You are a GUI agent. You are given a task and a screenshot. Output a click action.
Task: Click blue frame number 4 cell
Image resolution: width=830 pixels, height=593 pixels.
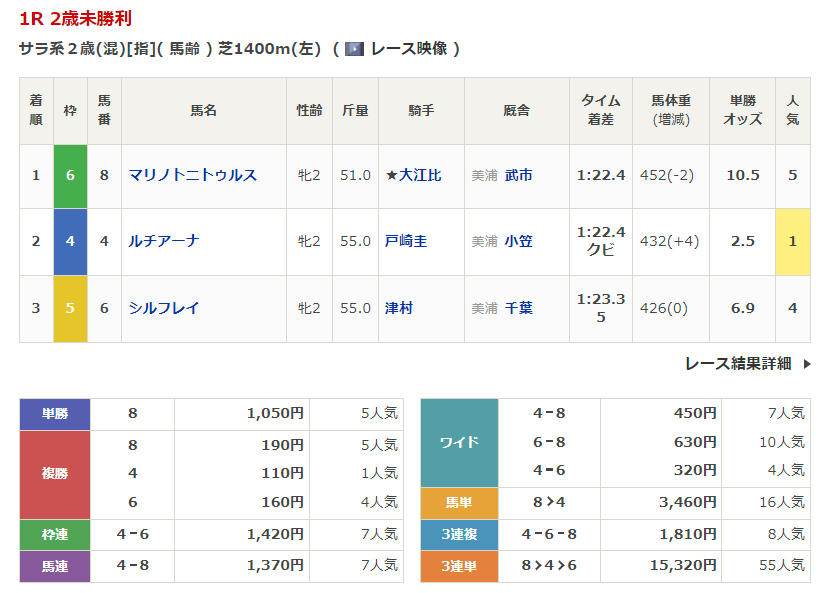click(70, 241)
